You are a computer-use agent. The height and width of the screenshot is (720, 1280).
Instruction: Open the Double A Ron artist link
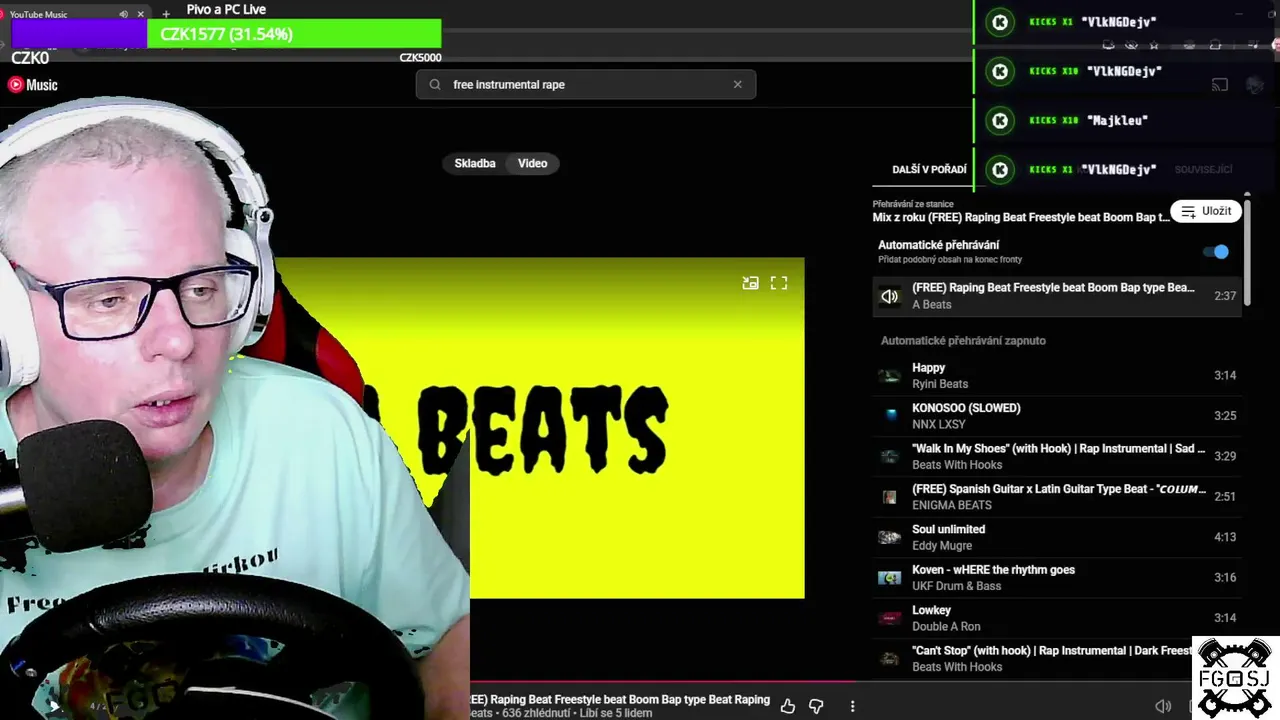pos(946,627)
